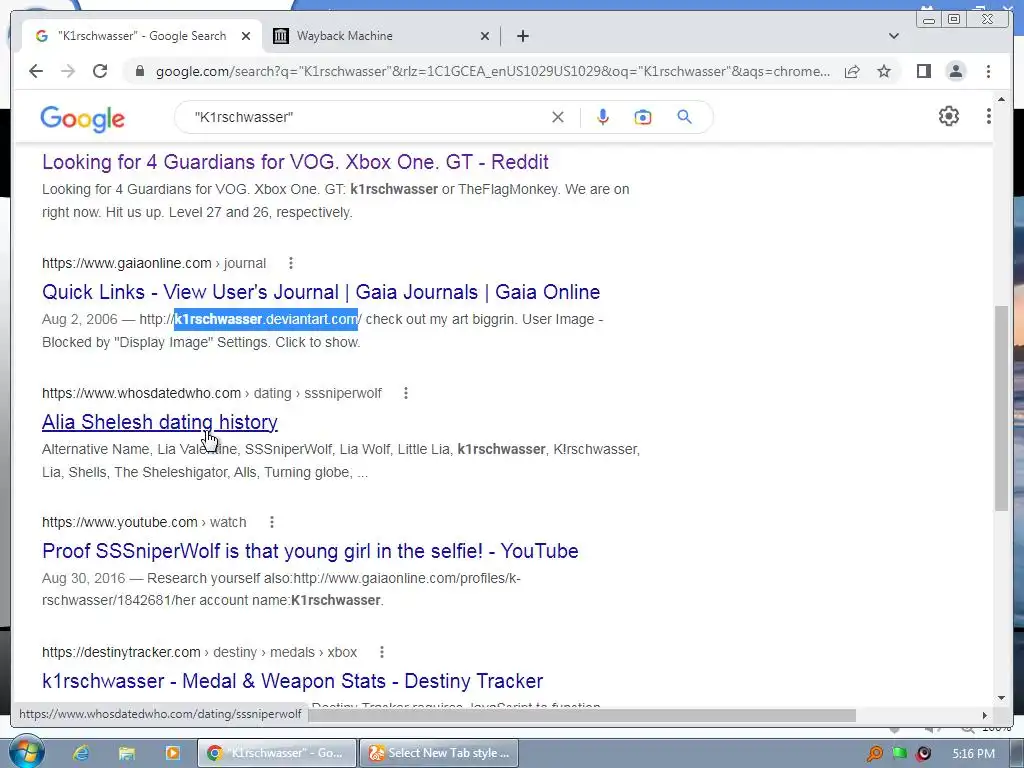Click Chrome K1rschwasser taskbar button

(278, 753)
